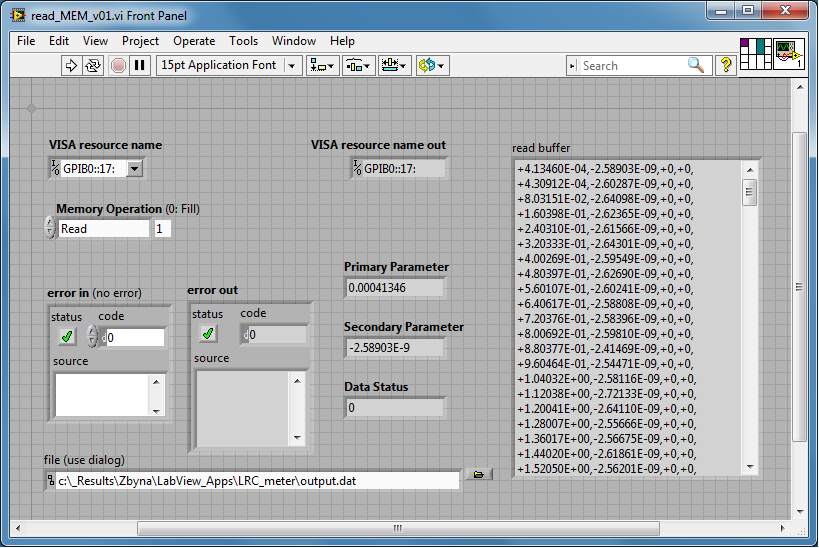
Task: Open the Edit menu
Action: coord(59,41)
